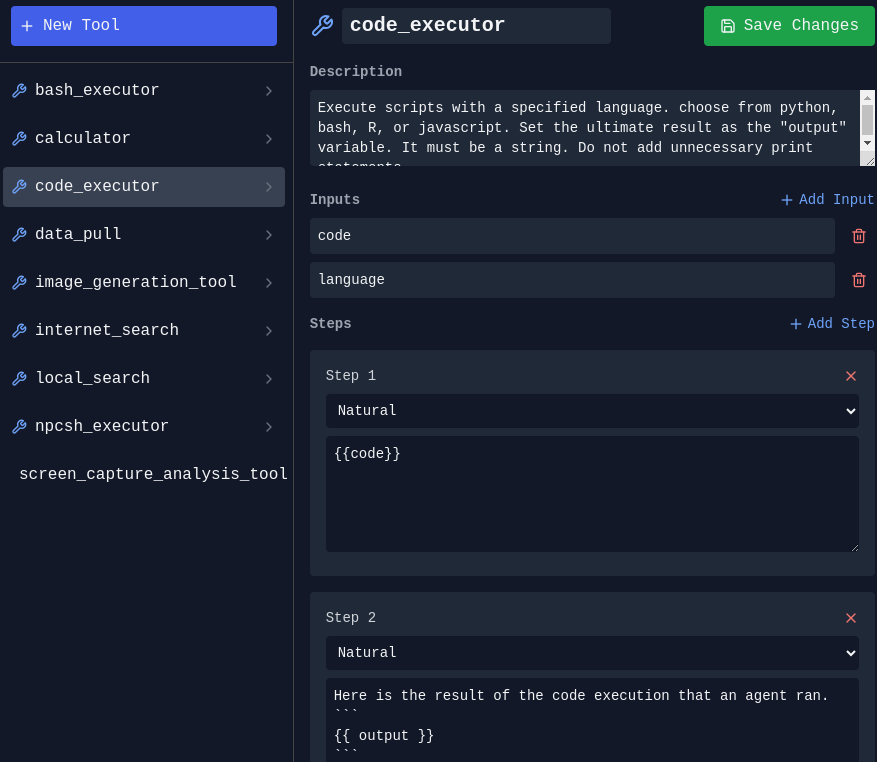Select bash_executor in tool list

click(x=144, y=91)
